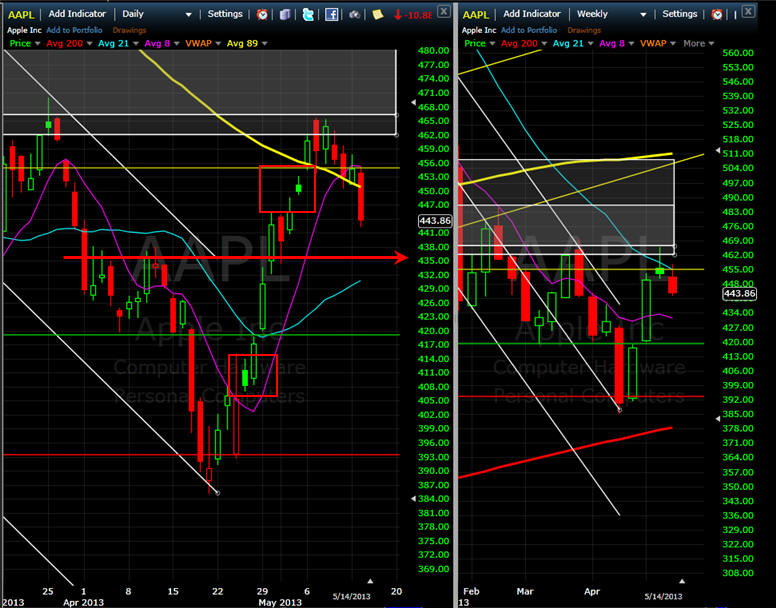Open Settings in the Daily chart
776x608 pixels.
(x=225, y=14)
